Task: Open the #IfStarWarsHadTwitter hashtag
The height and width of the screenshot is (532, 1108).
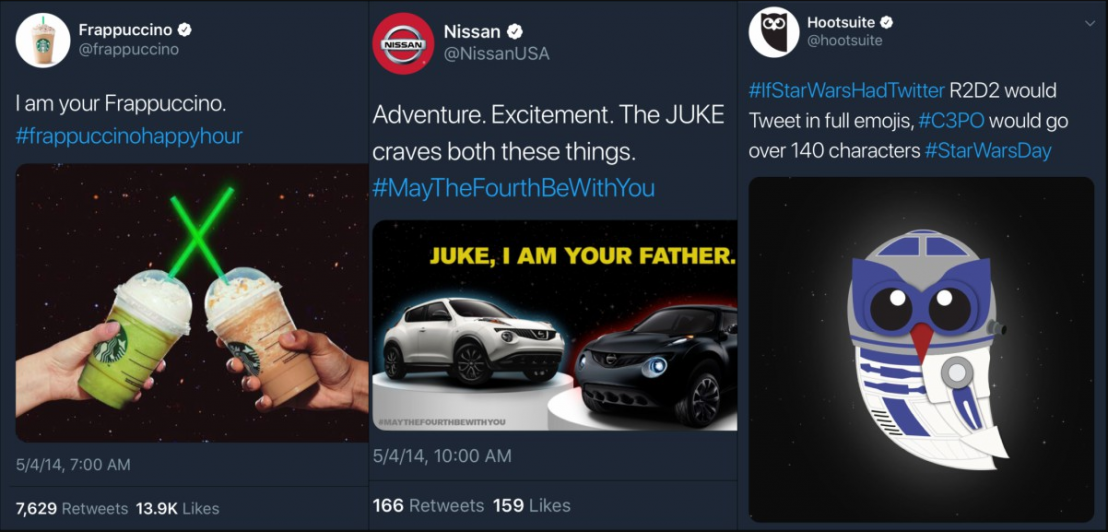Action: [x=846, y=90]
